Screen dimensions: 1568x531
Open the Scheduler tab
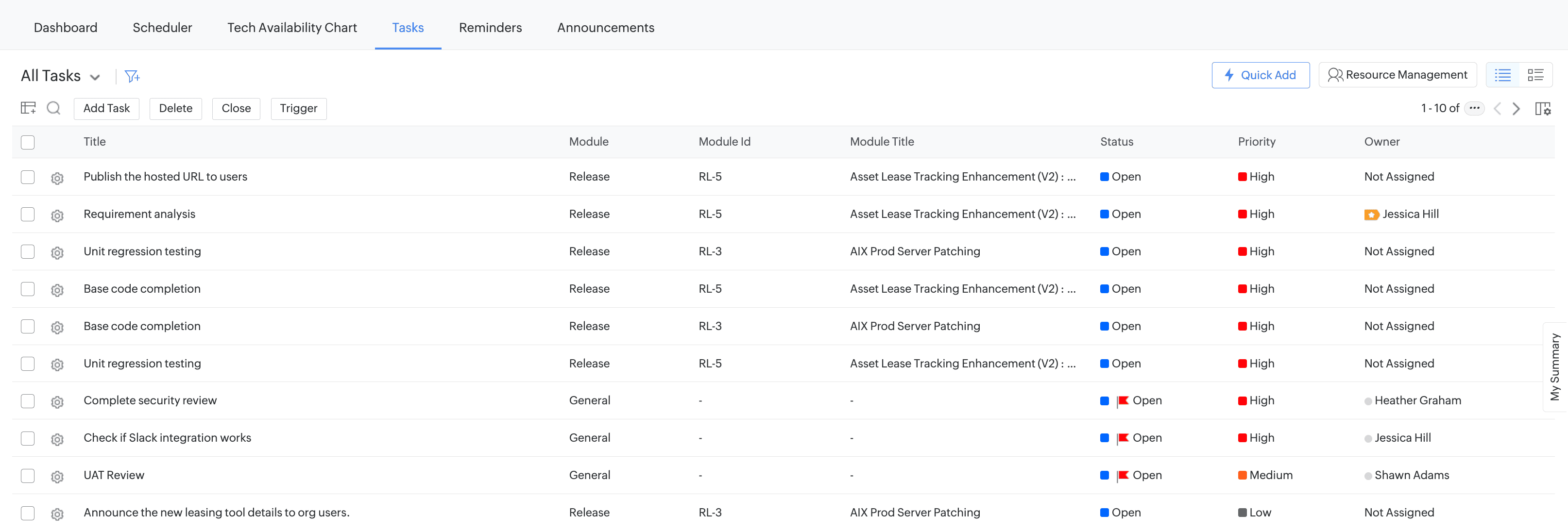click(162, 27)
